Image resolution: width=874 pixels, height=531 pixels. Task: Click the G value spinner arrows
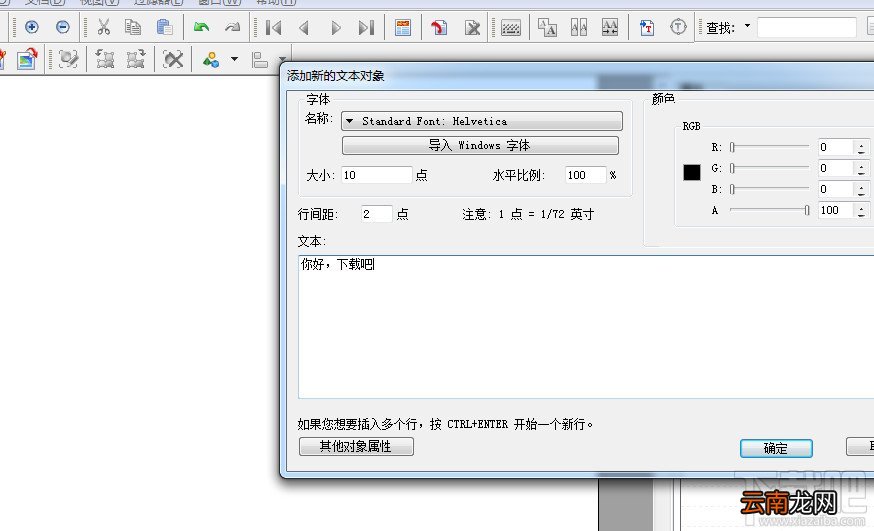click(x=861, y=168)
